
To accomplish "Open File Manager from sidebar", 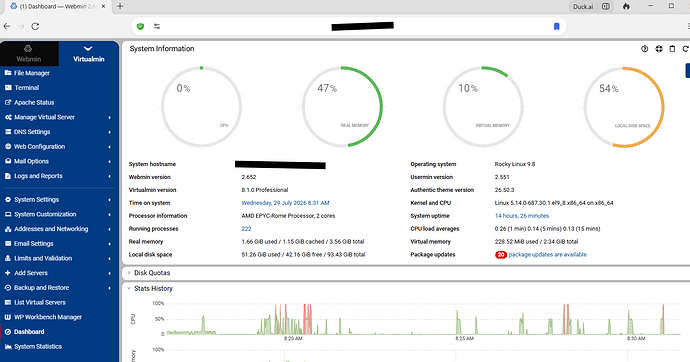I will [x=32, y=73].
